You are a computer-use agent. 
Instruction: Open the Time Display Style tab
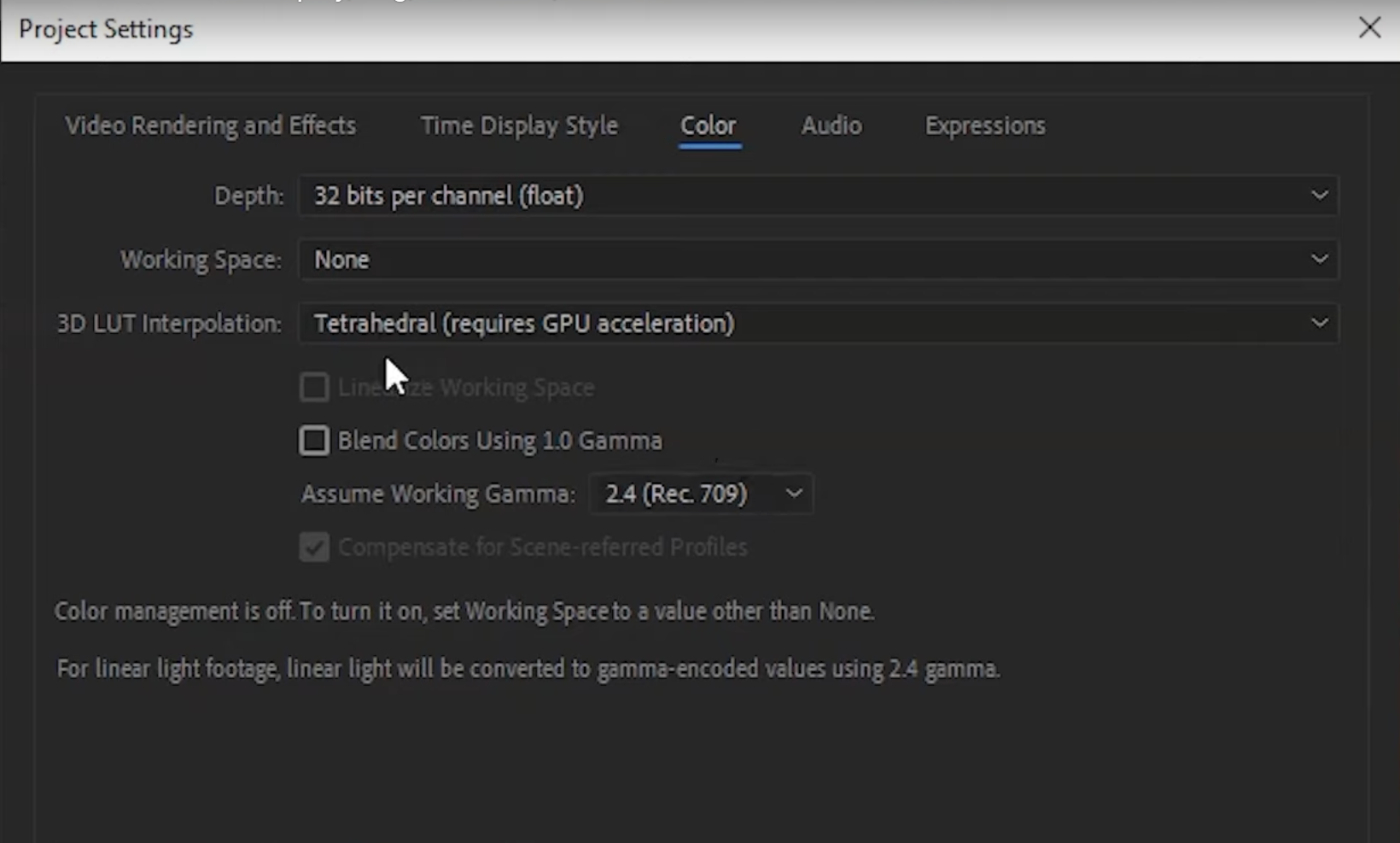pos(519,126)
